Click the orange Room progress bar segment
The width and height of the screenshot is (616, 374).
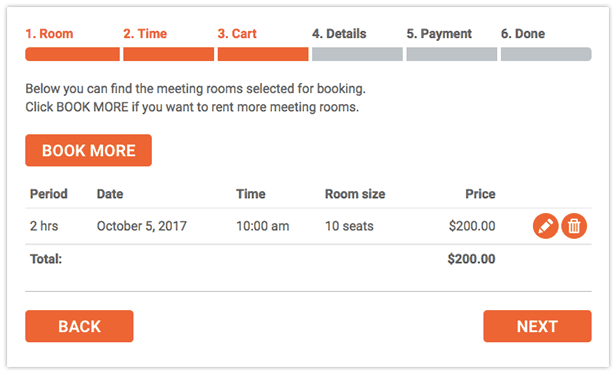pyautogui.click(x=73, y=54)
